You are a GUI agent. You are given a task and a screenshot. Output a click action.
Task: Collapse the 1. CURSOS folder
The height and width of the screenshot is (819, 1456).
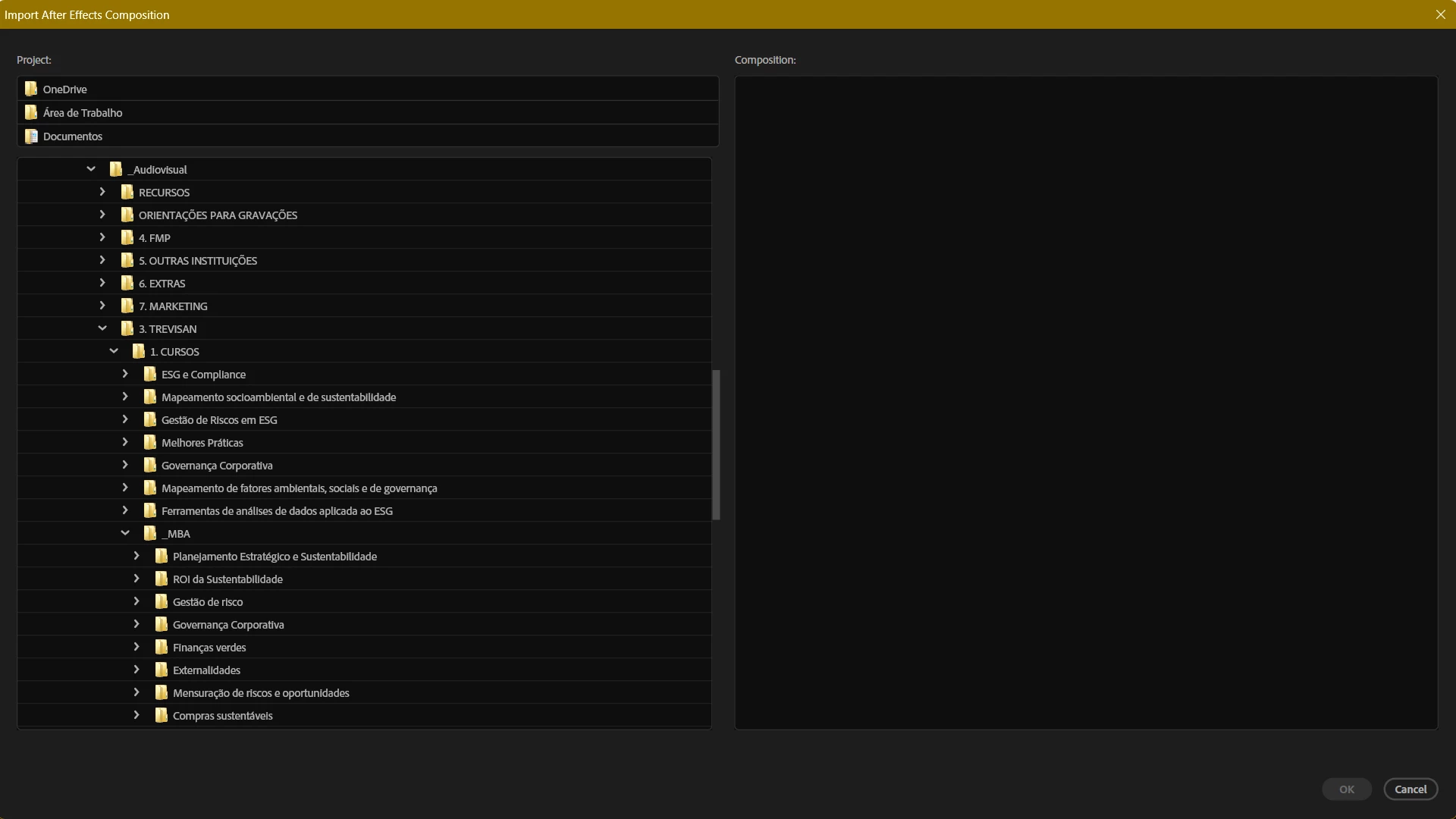point(114,351)
